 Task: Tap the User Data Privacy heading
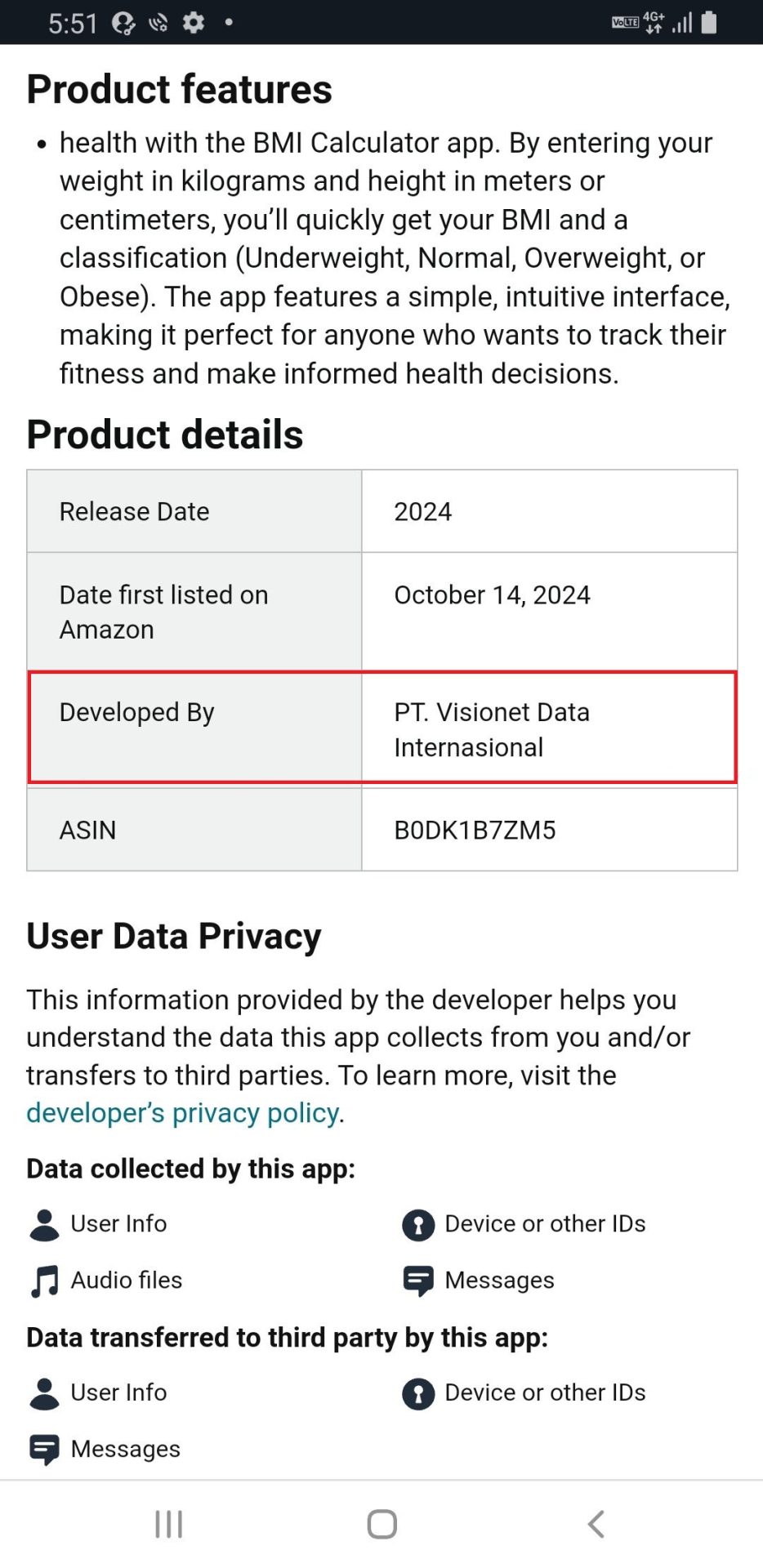point(174,936)
